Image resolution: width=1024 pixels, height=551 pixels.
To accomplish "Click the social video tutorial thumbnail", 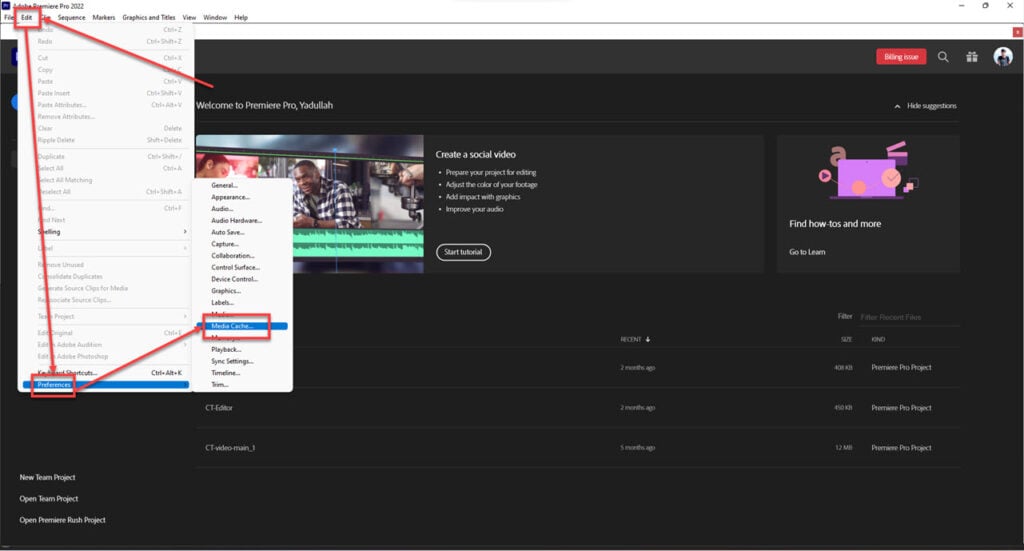I will 310,204.
